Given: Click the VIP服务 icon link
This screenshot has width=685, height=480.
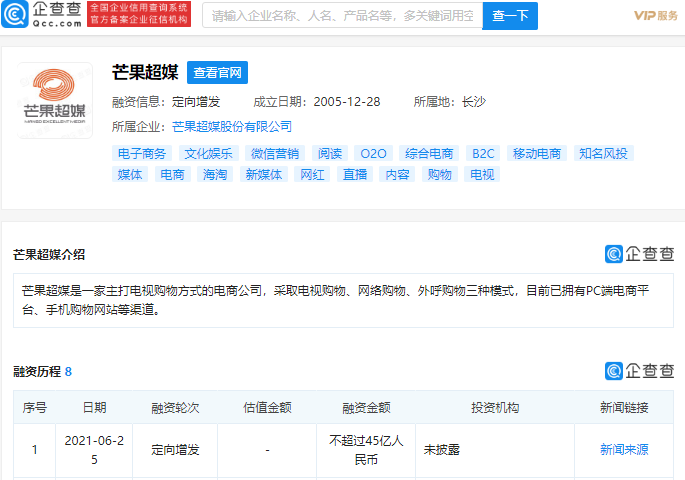Looking at the screenshot, I should click(x=655, y=16).
